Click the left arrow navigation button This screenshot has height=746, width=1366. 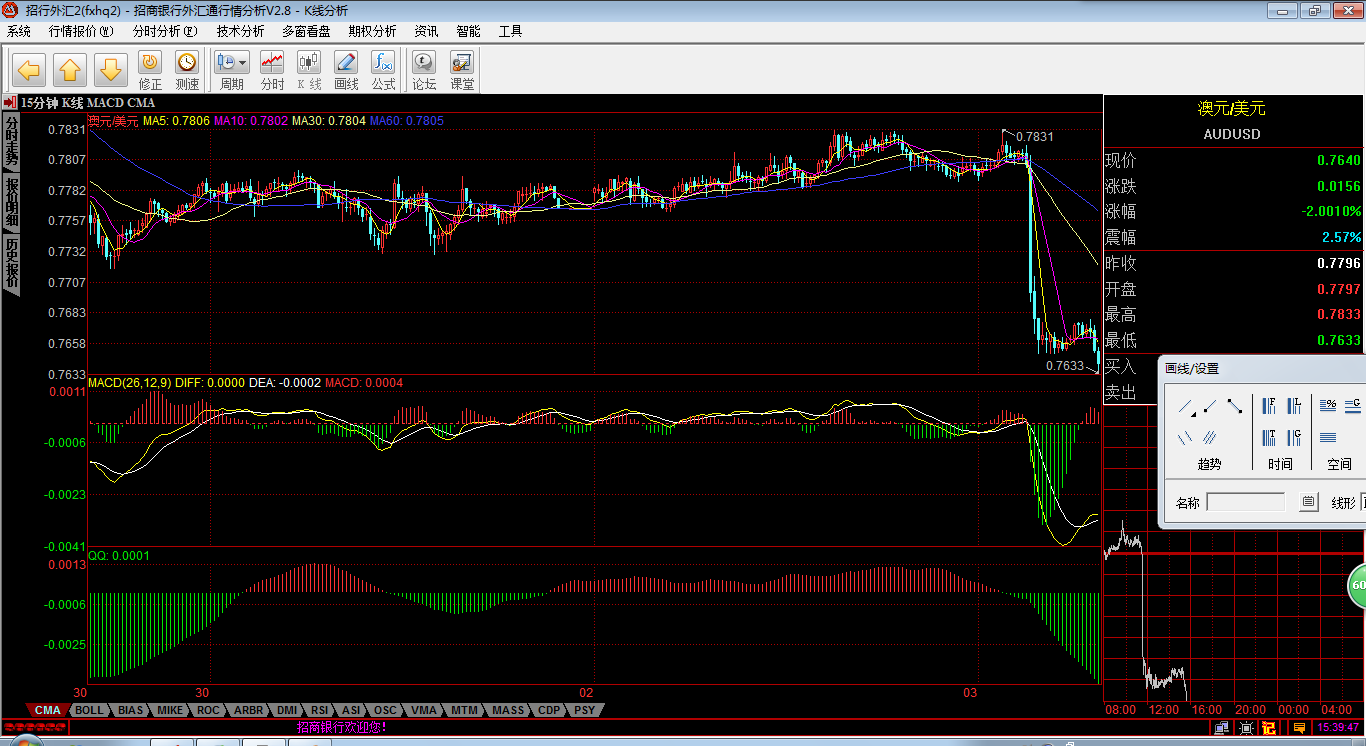[x=29, y=70]
